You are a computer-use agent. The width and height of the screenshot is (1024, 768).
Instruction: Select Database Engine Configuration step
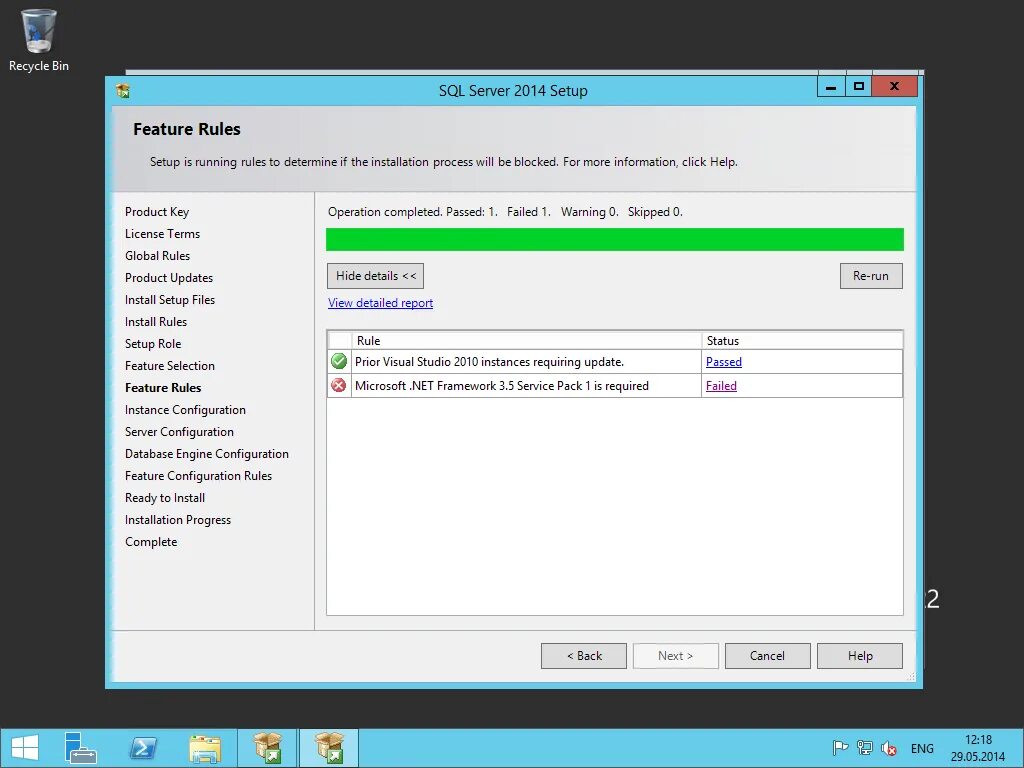207,454
